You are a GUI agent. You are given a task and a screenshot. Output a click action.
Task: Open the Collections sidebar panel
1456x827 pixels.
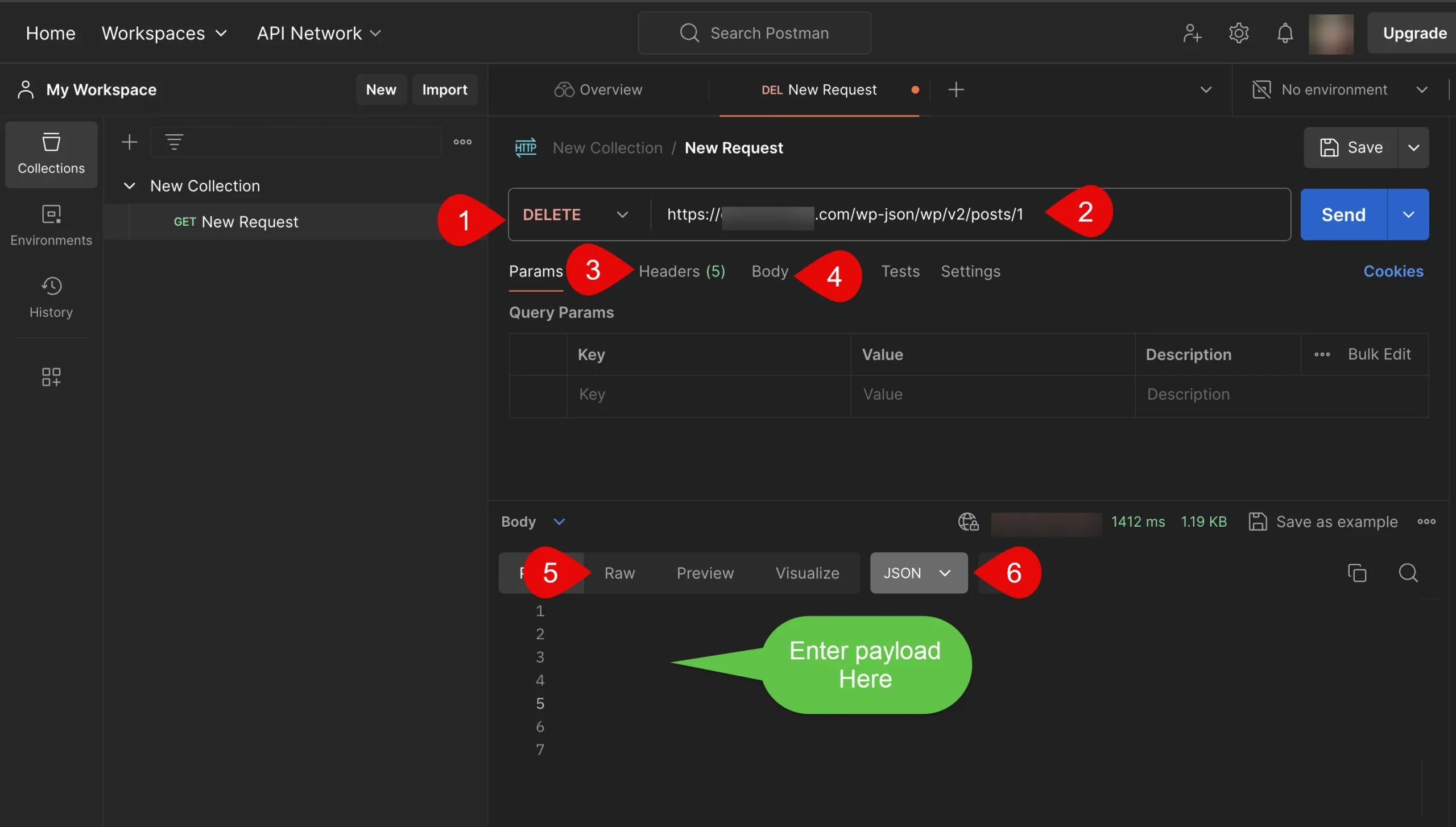(51, 154)
